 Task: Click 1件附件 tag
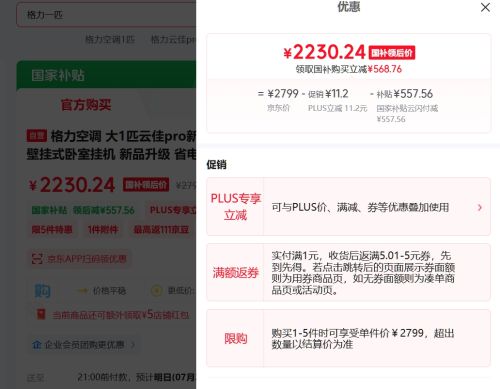(103, 230)
